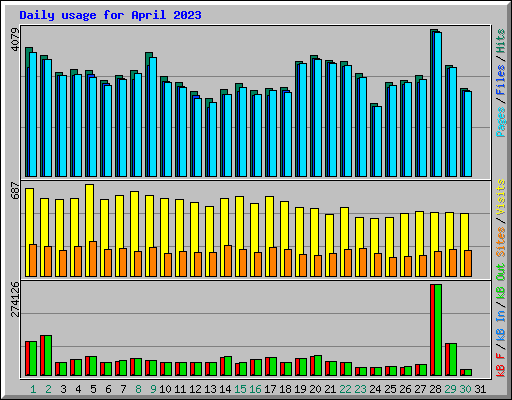
Task: Click day label 17 on the x-axis
Action: [x=270, y=389]
